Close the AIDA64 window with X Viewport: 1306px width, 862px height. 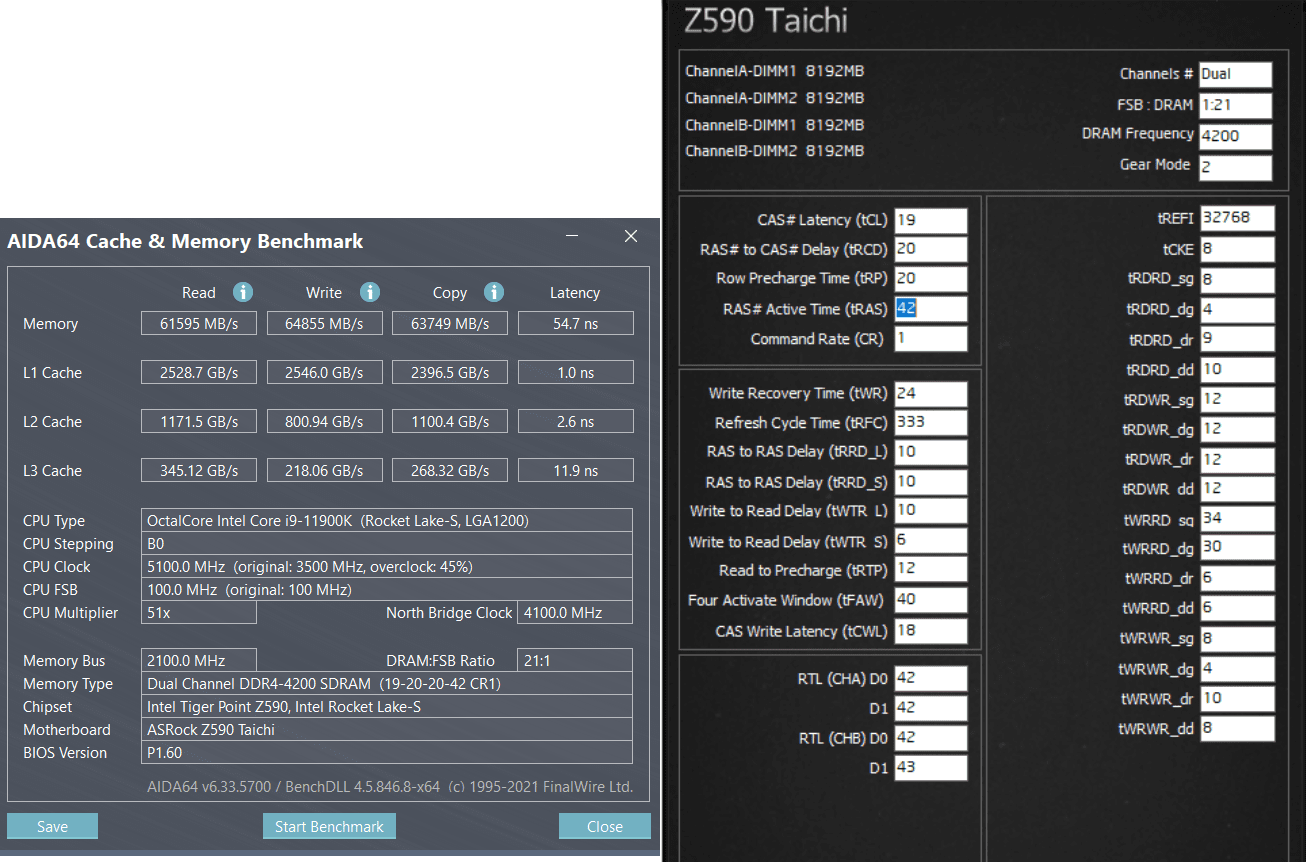pos(631,236)
